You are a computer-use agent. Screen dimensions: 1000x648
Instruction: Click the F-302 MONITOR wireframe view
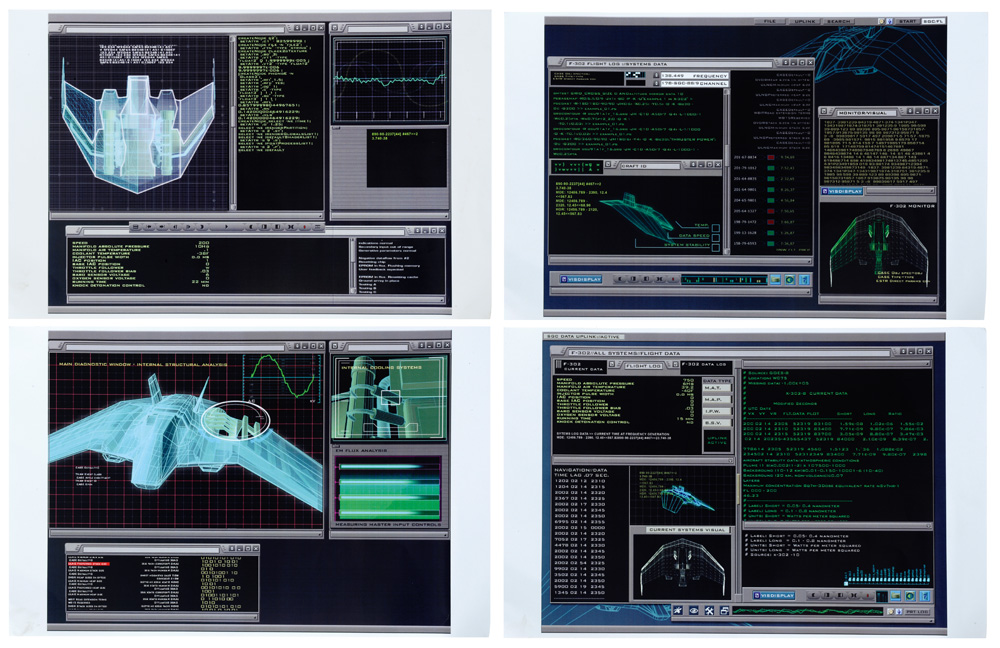coord(879,250)
